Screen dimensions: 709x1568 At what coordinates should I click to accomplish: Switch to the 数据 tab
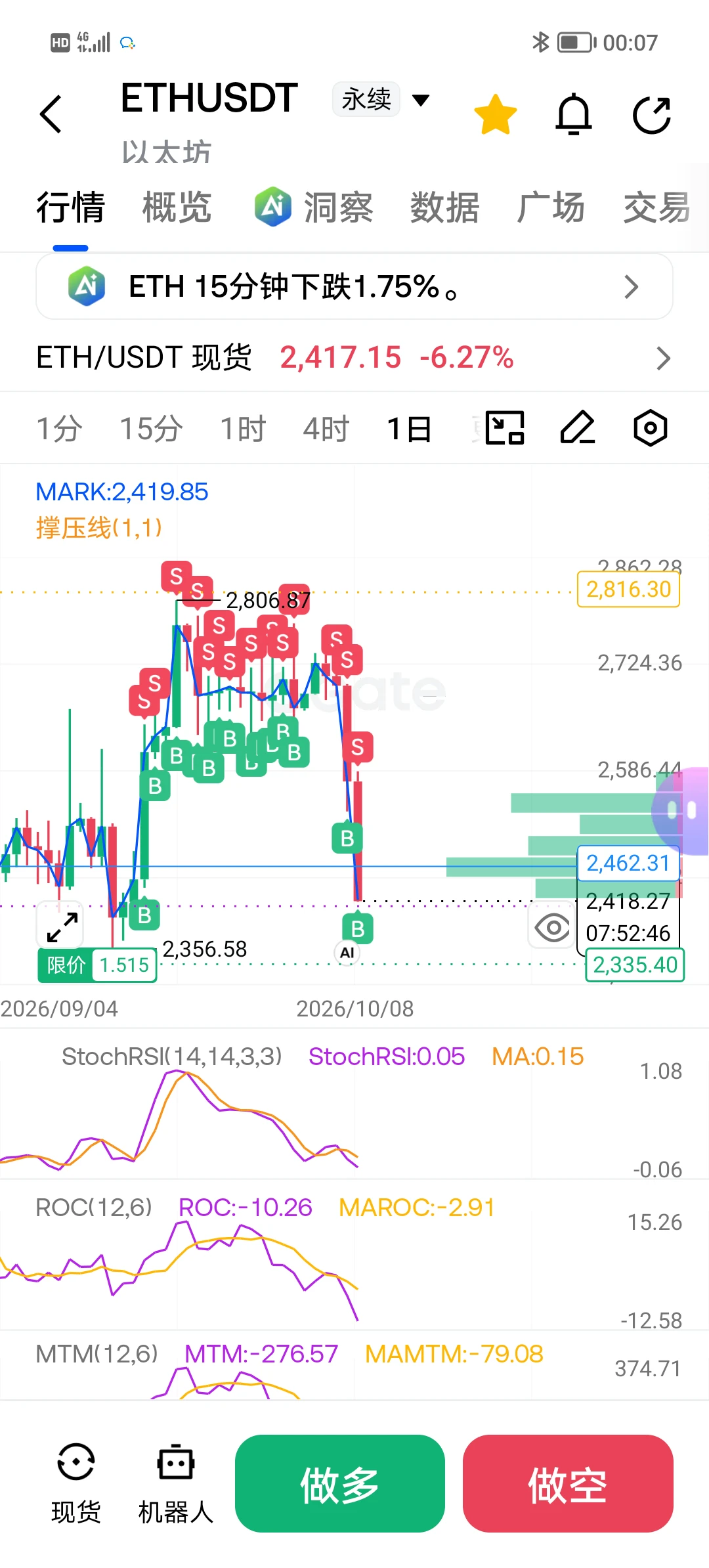point(444,207)
